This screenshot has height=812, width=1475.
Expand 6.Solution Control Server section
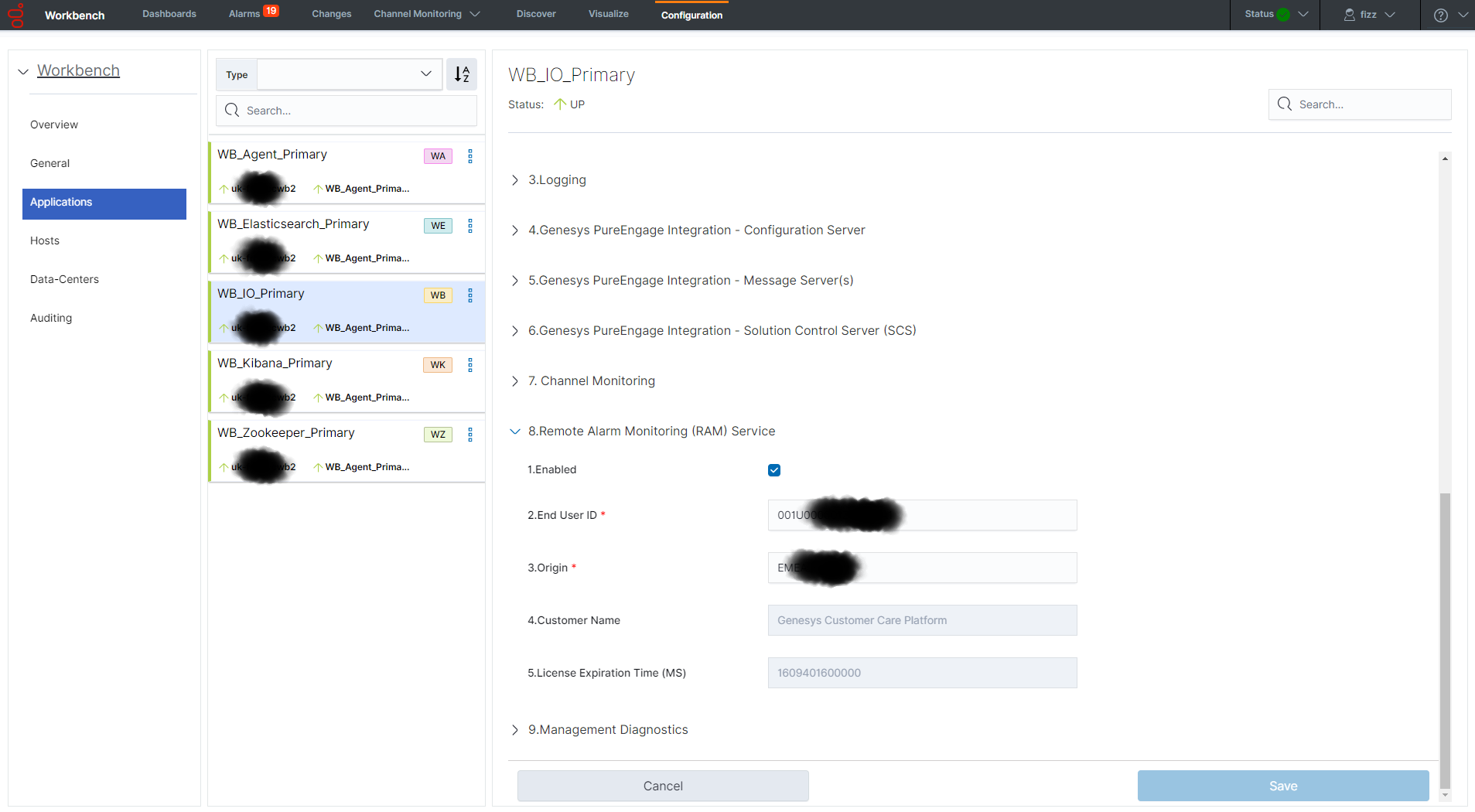pyautogui.click(x=515, y=331)
